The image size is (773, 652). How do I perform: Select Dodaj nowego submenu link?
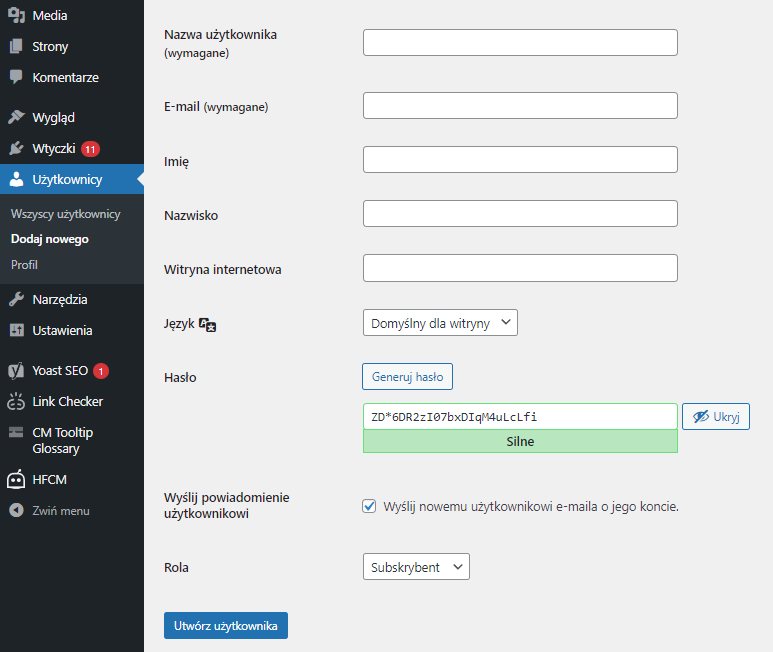(x=50, y=239)
